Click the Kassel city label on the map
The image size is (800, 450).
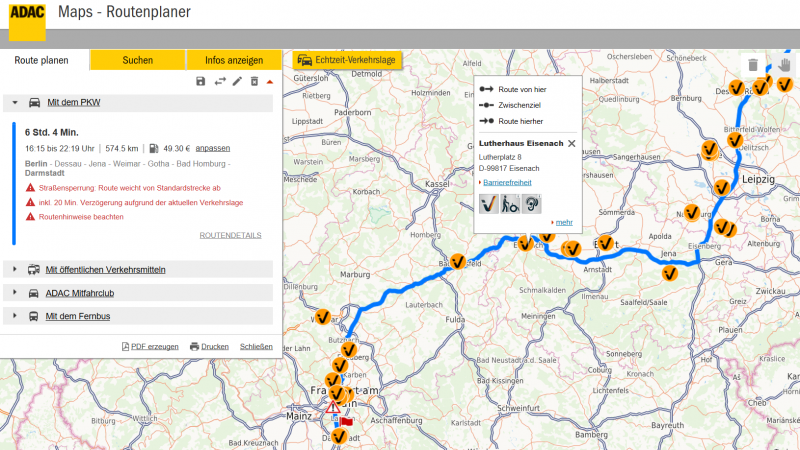tap(437, 184)
